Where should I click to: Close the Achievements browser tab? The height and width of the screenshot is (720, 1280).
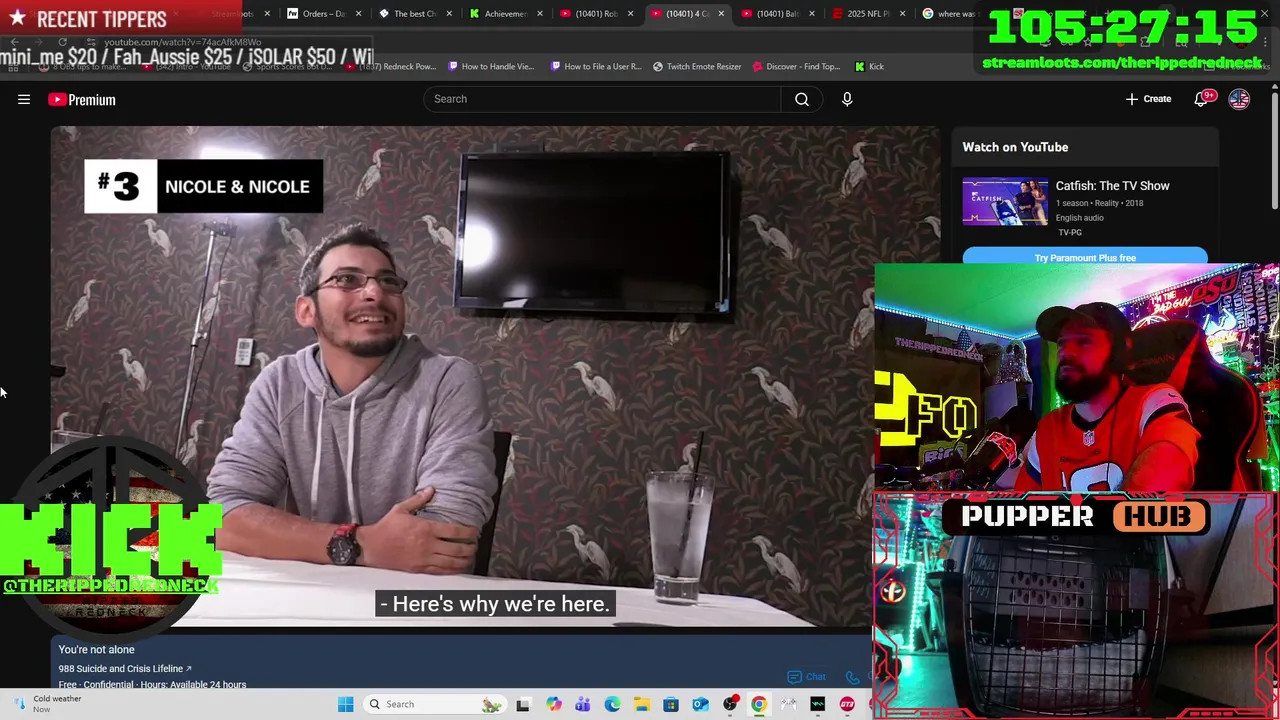(540, 14)
